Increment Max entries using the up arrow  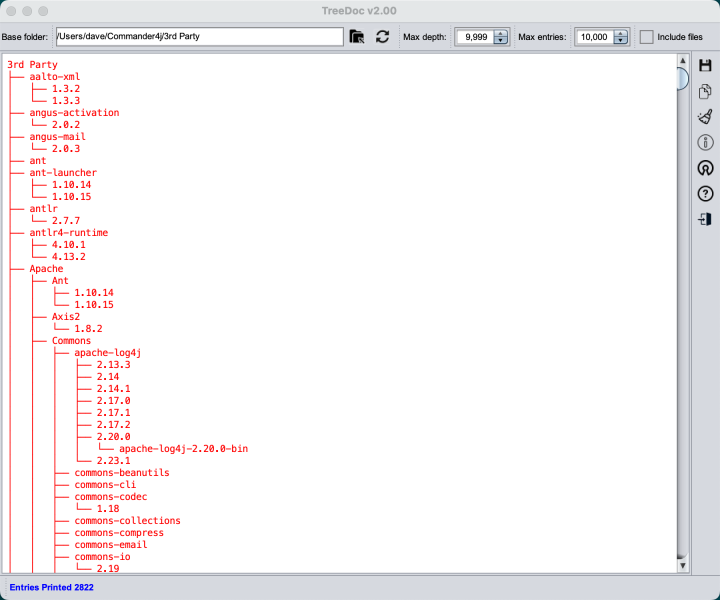[620, 33]
